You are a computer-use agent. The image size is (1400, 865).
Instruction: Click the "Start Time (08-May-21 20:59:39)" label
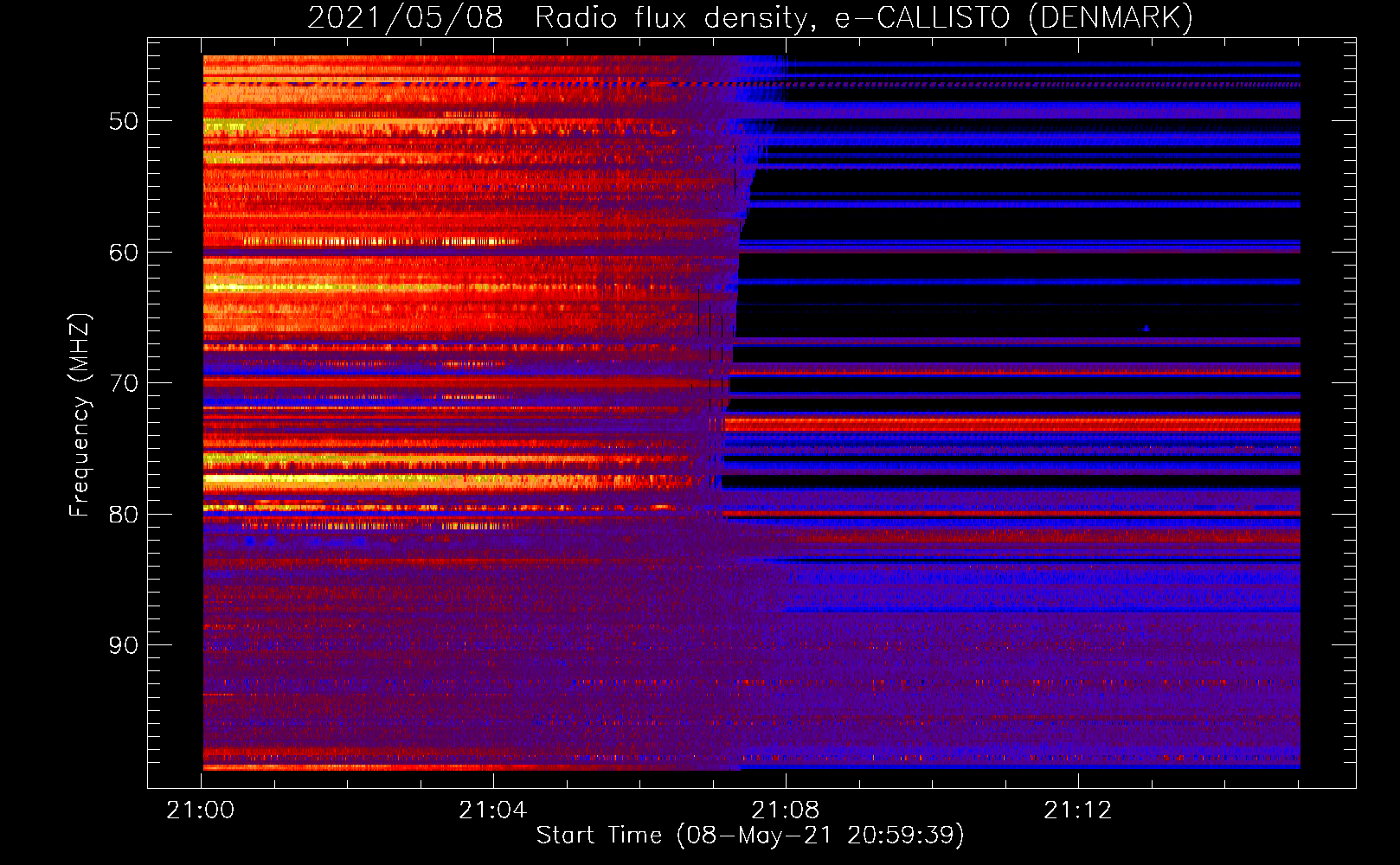pyautogui.click(x=750, y=836)
